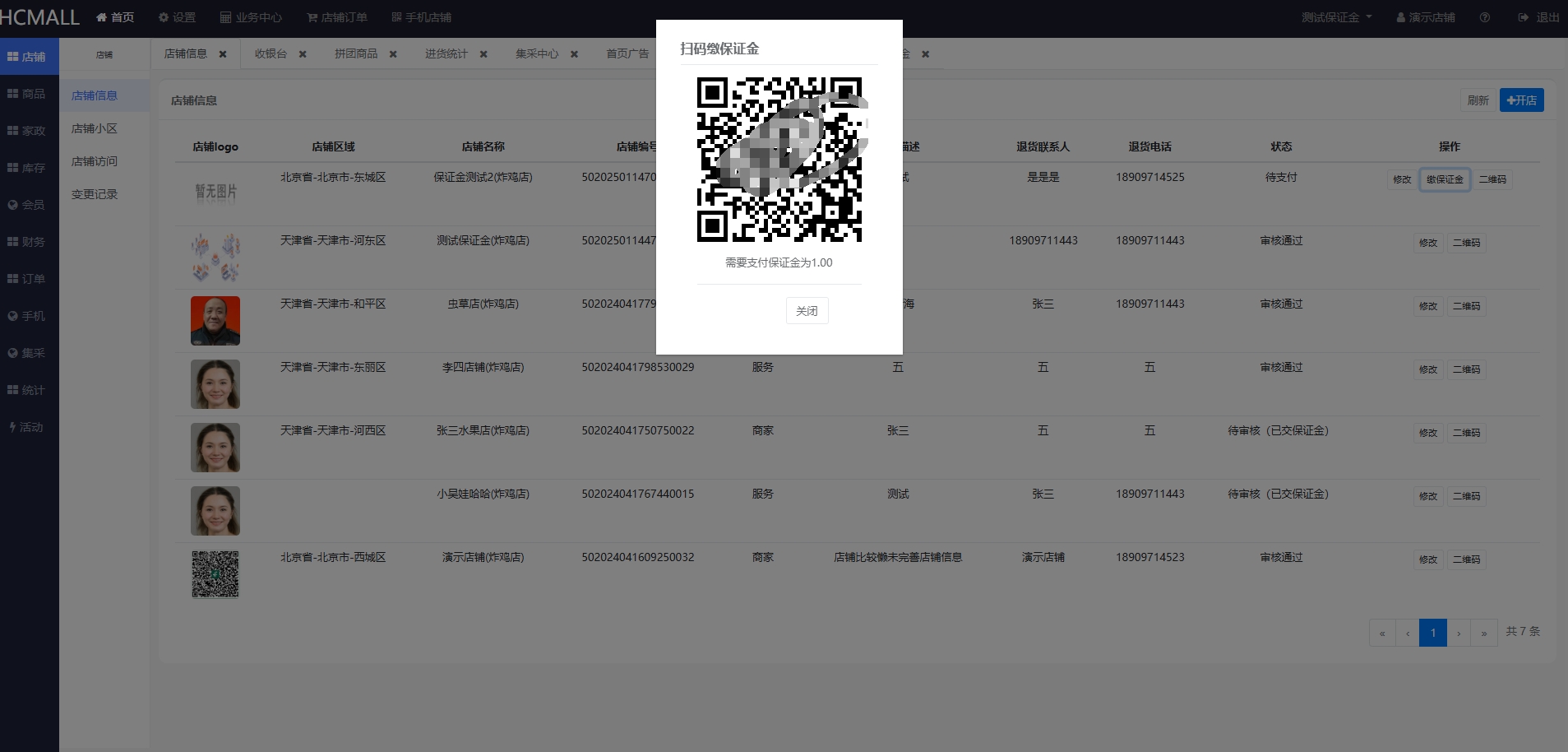The image size is (1568, 752).
Task: Open 店铺小区 submenu item
Action: 104,128
